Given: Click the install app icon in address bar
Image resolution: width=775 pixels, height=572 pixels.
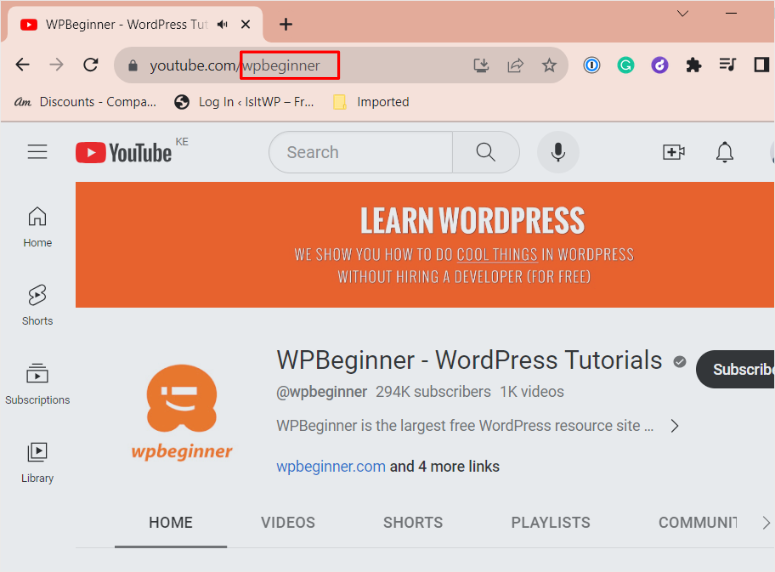Looking at the screenshot, I should [x=481, y=65].
